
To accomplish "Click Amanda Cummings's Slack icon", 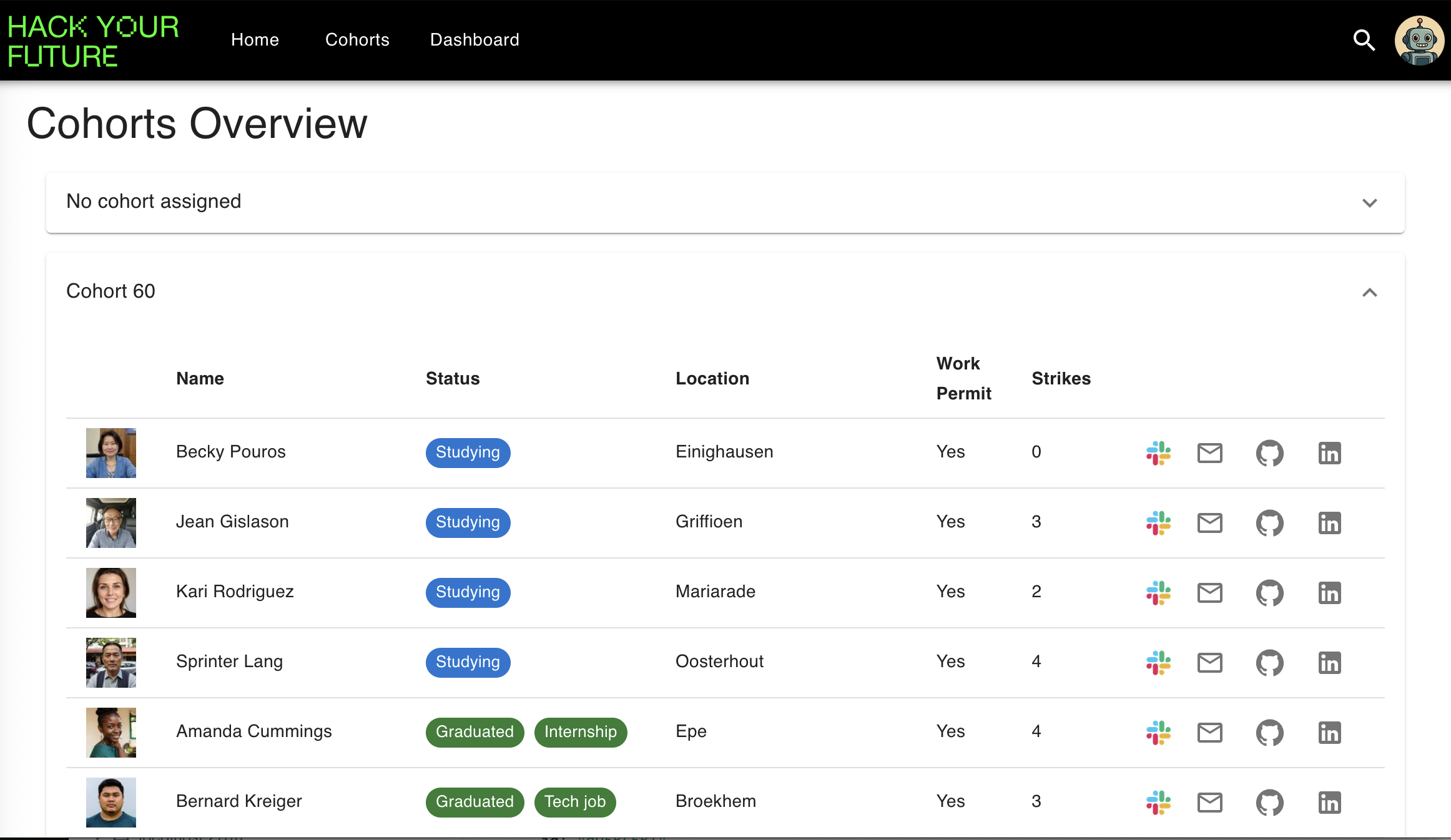I will click(1158, 733).
